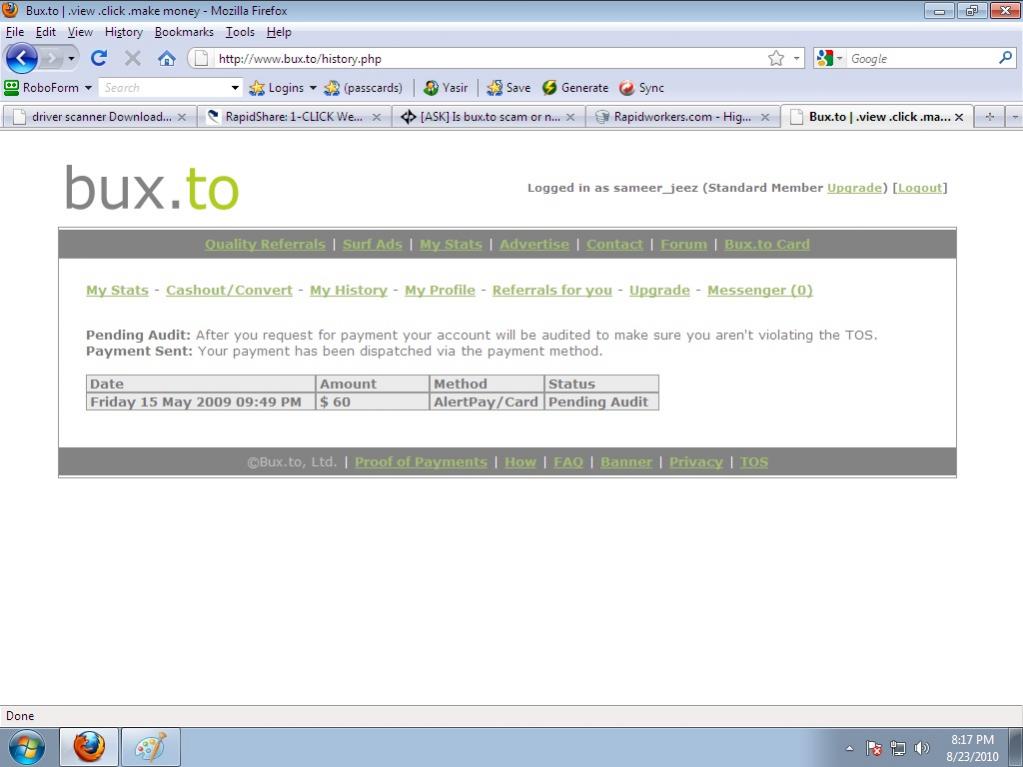Viewport: 1023px width, 767px height.
Task: Open the URL bar history dropdown arrow
Action: (x=796, y=58)
